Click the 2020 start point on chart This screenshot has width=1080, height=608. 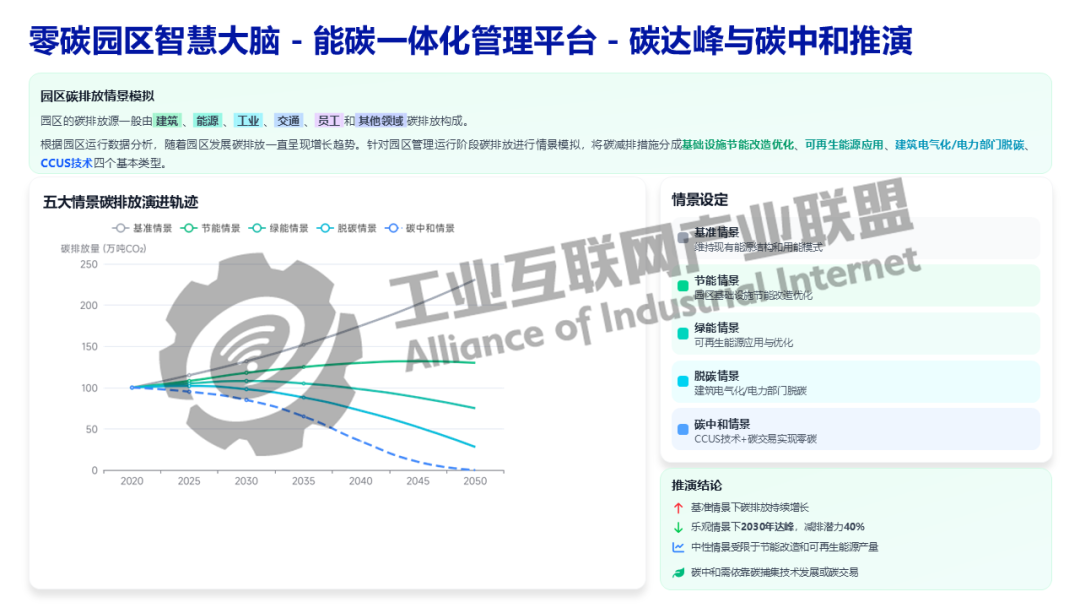pos(132,388)
